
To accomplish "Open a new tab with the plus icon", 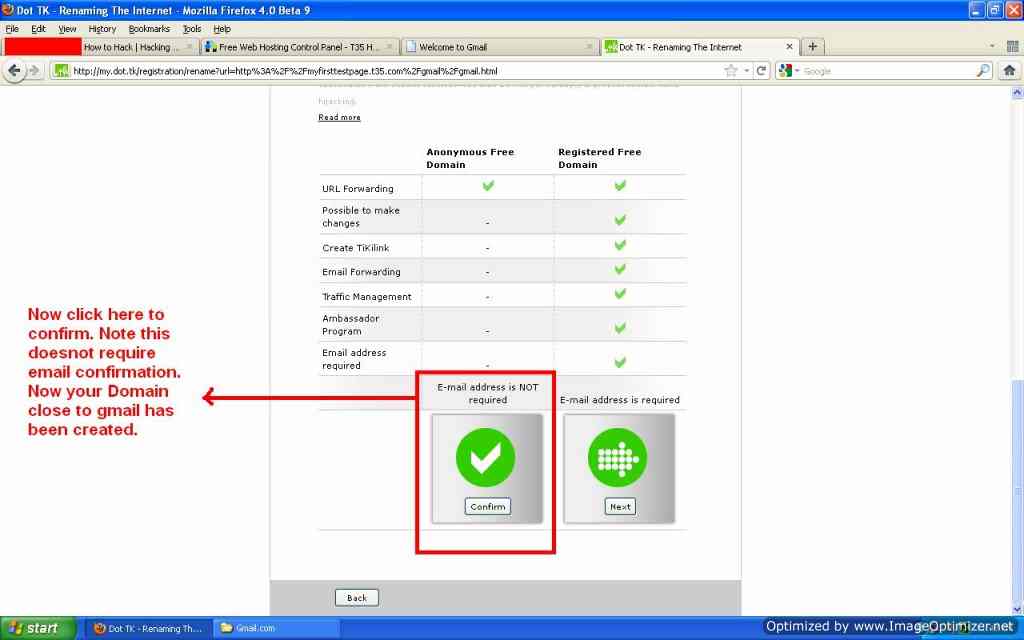I will pos(815,45).
